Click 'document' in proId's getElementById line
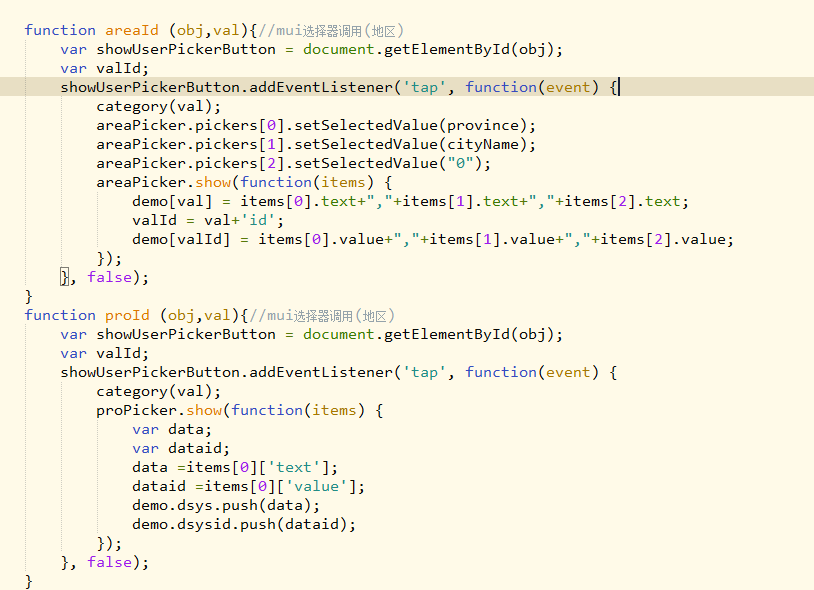 point(338,334)
